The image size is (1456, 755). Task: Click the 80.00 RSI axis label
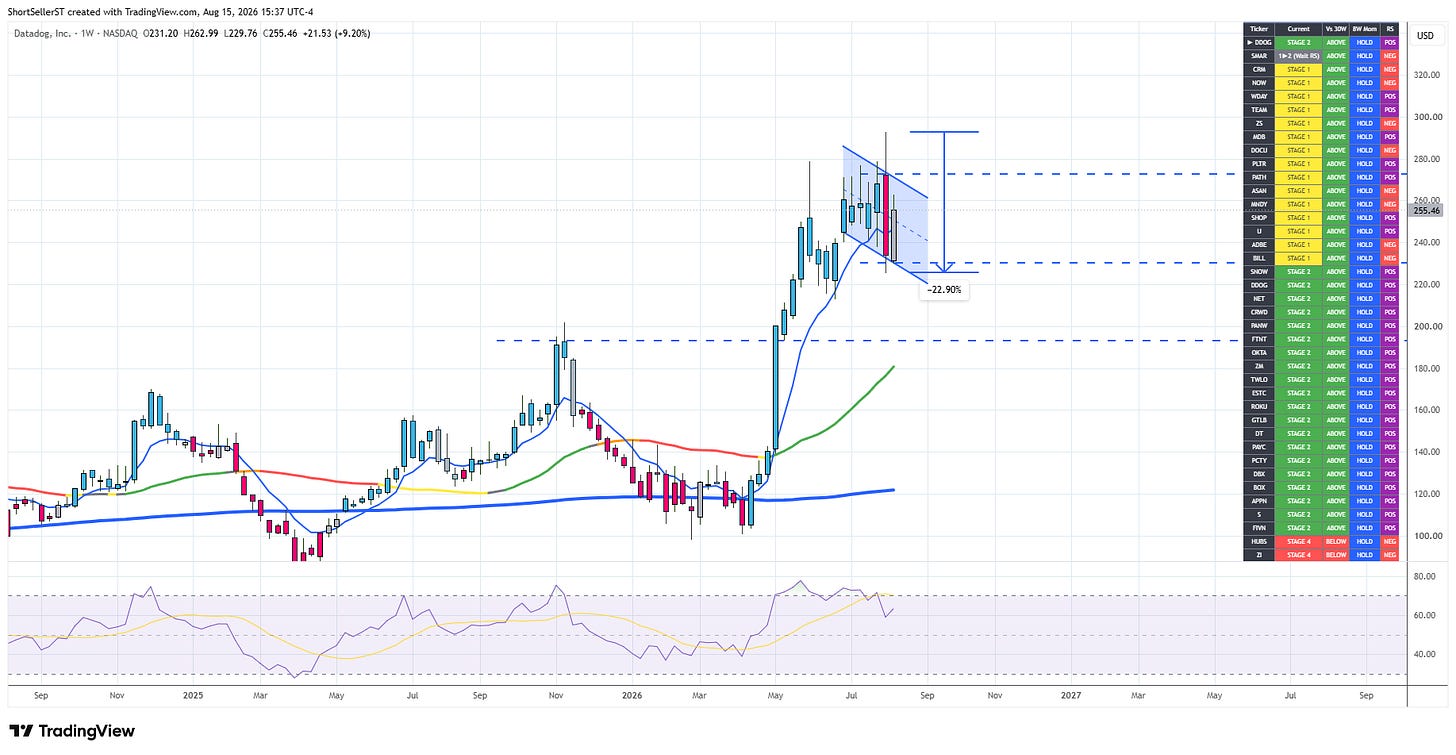point(1425,577)
